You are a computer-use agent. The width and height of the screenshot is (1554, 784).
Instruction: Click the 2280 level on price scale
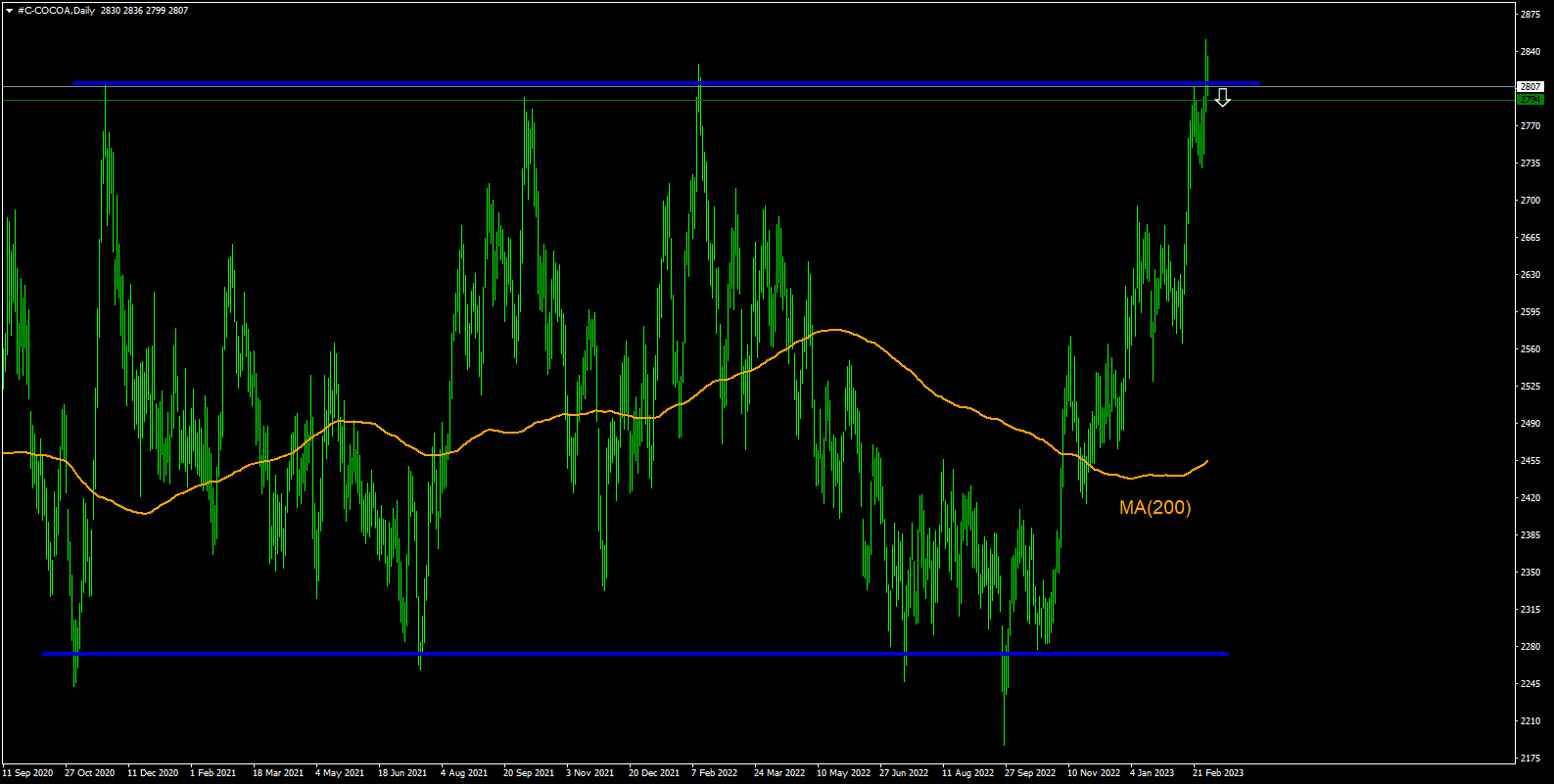1530,647
